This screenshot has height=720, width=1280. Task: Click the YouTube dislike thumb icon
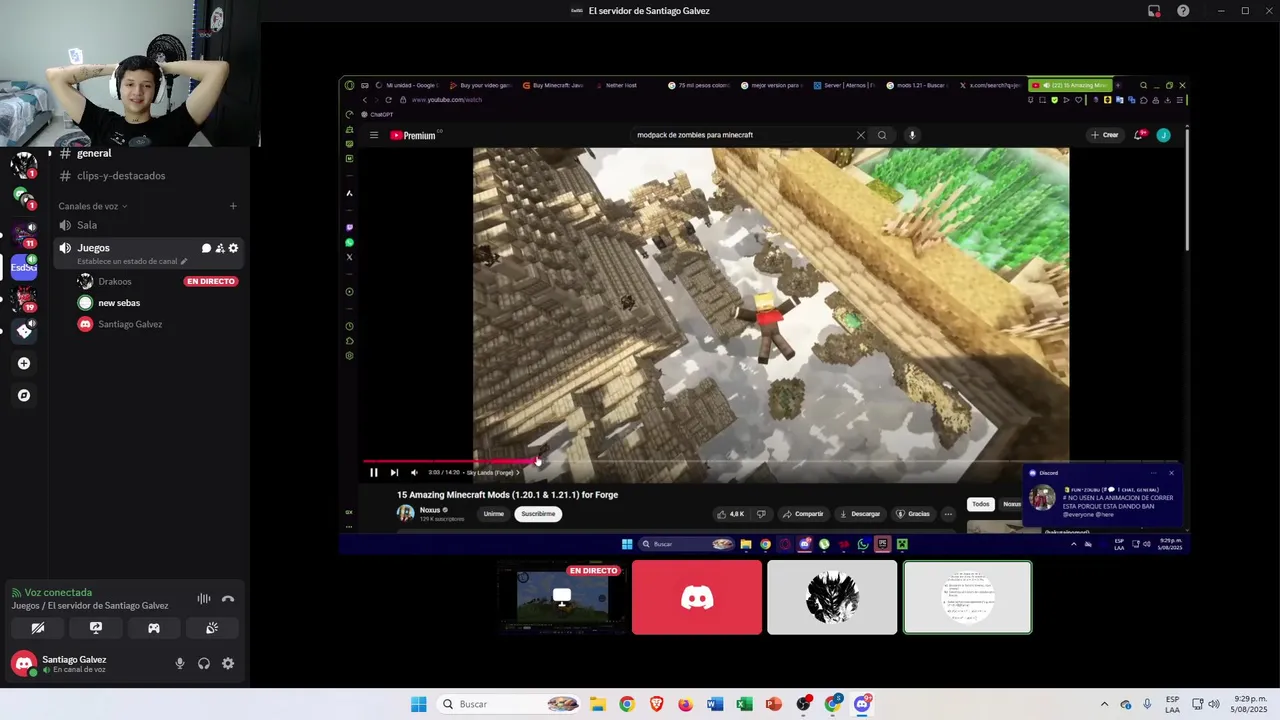click(761, 514)
